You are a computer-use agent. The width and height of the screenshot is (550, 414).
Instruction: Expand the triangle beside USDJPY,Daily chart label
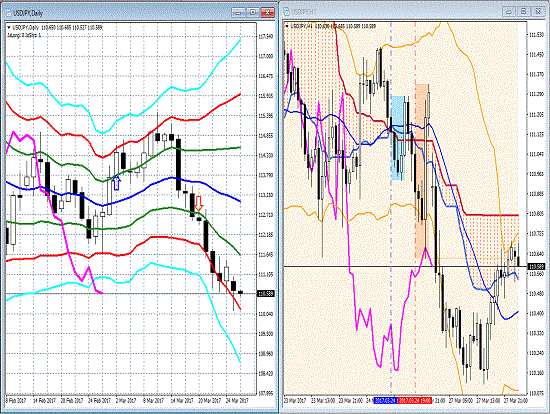(x=8, y=27)
